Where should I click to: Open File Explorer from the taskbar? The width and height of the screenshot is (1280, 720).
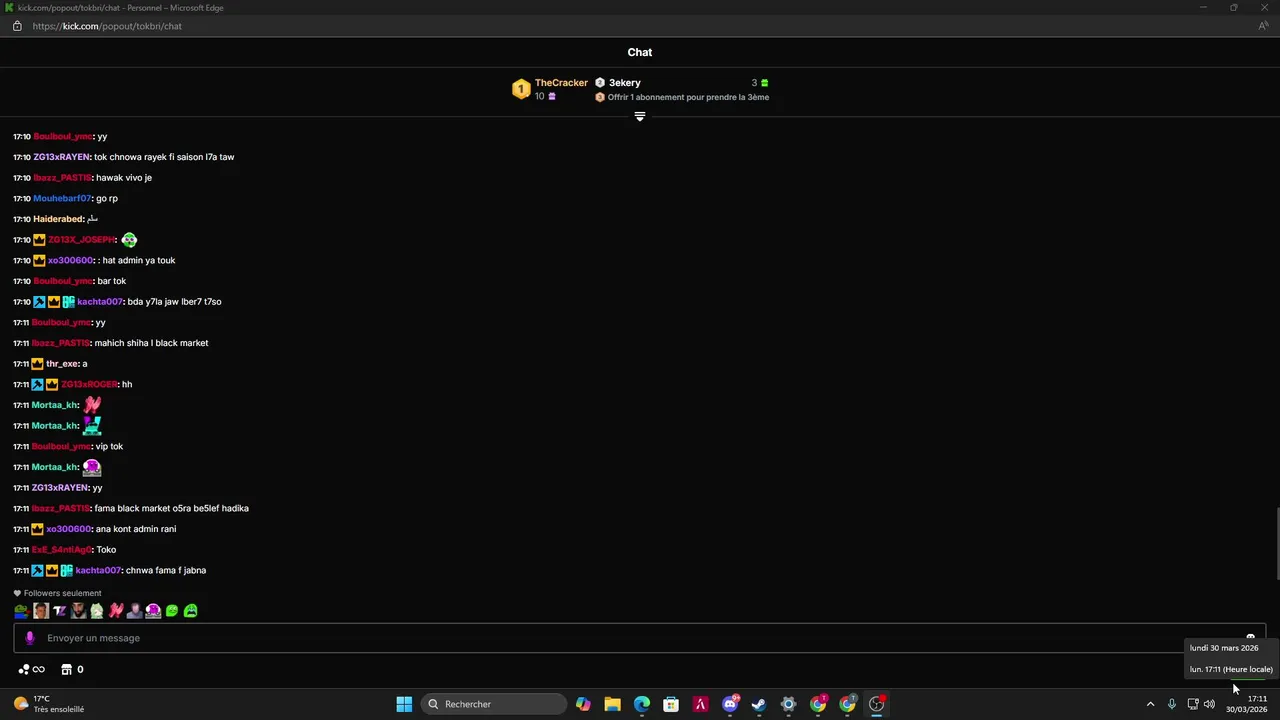pyautogui.click(x=612, y=704)
